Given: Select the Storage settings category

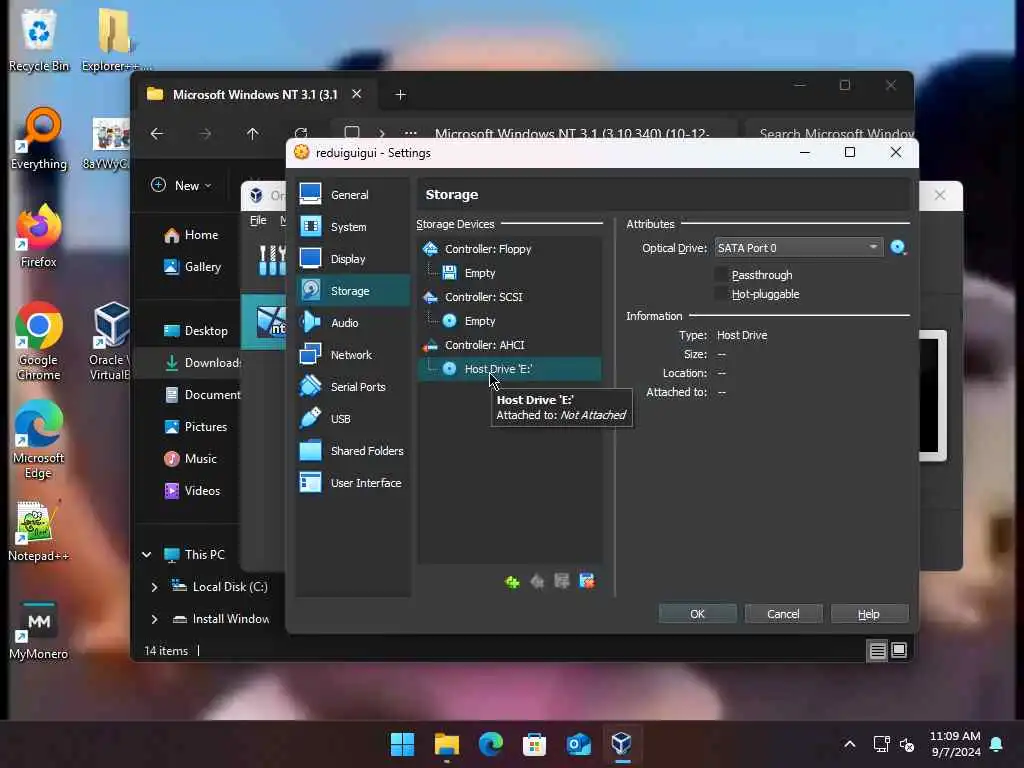Looking at the screenshot, I should click(353, 291).
